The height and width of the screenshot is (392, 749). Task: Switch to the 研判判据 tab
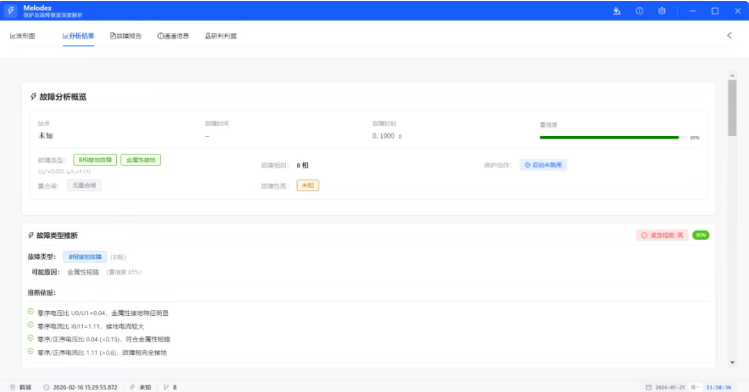pyautogui.click(x=221, y=36)
